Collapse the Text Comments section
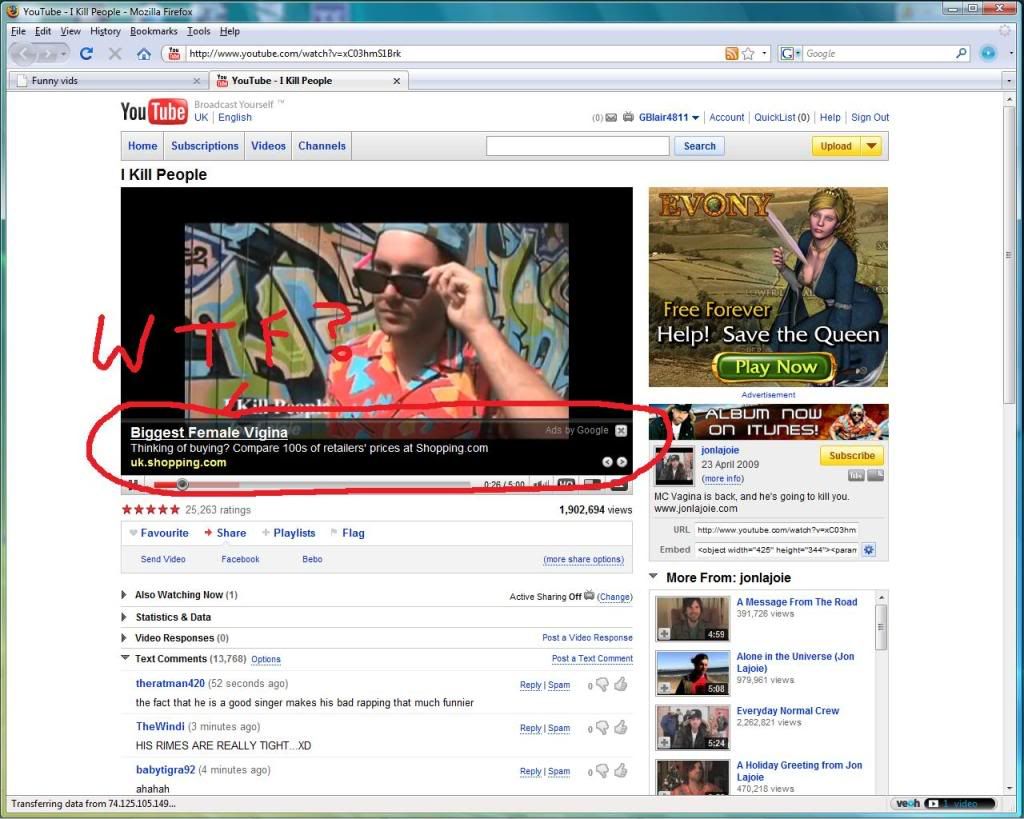 coord(125,659)
